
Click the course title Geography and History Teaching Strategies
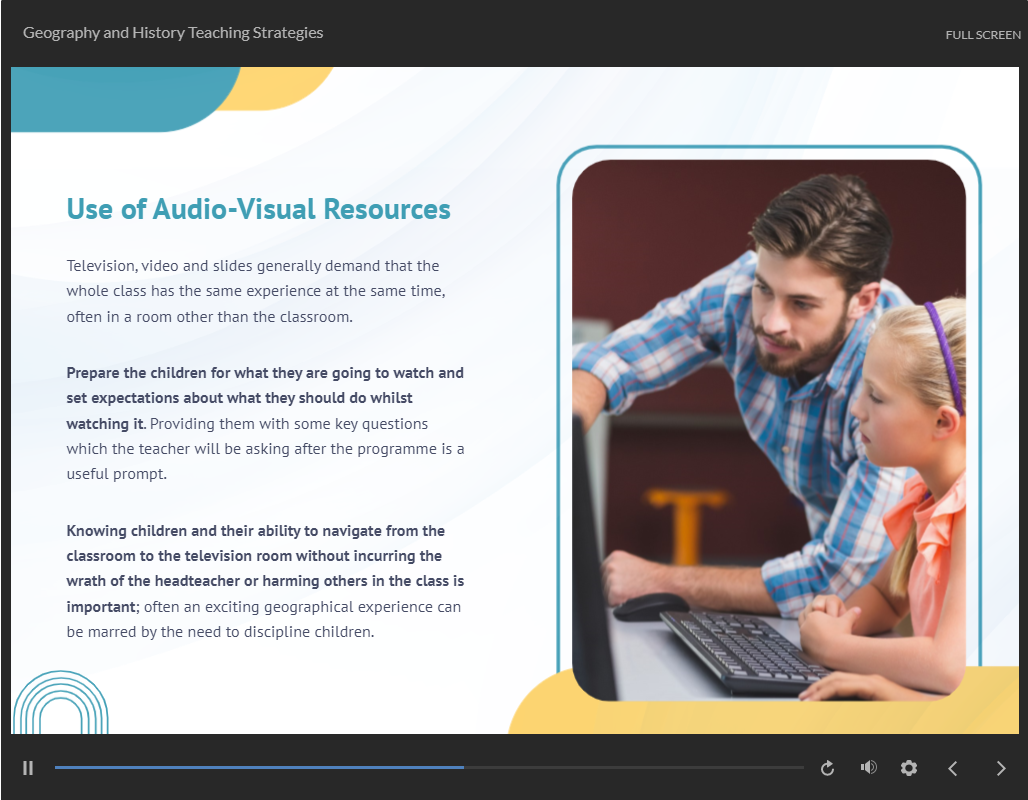173,33
